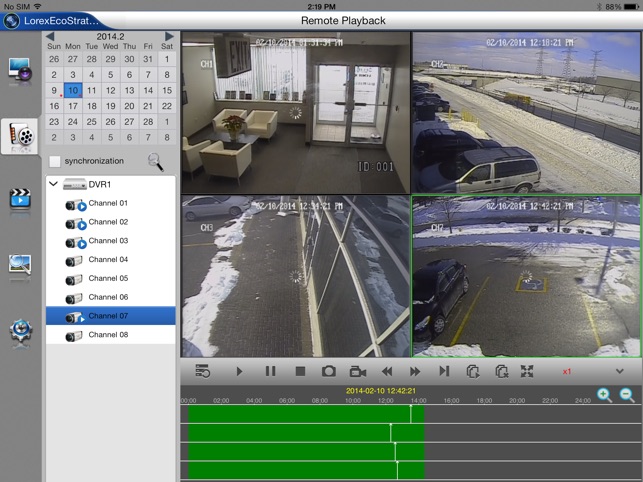Expand the toolbar chevron at right
The width and height of the screenshot is (643, 482).
pyautogui.click(x=619, y=371)
